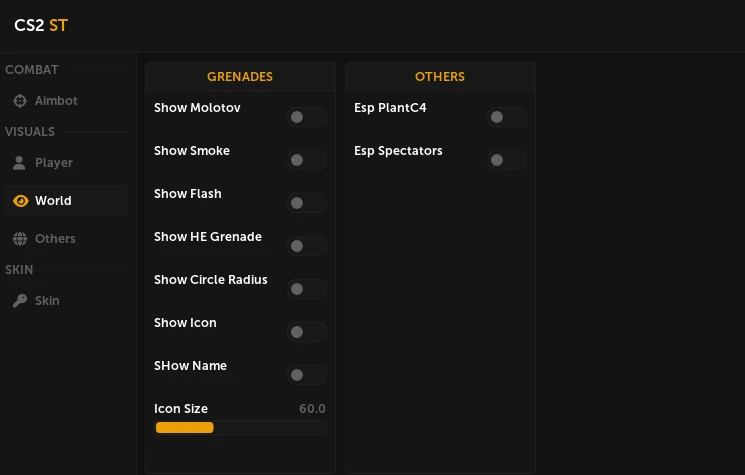Viewport: 745px width, 475px height.
Task: Turn on Esp PlantC4 toggle
Action: [x=506, y=117]
